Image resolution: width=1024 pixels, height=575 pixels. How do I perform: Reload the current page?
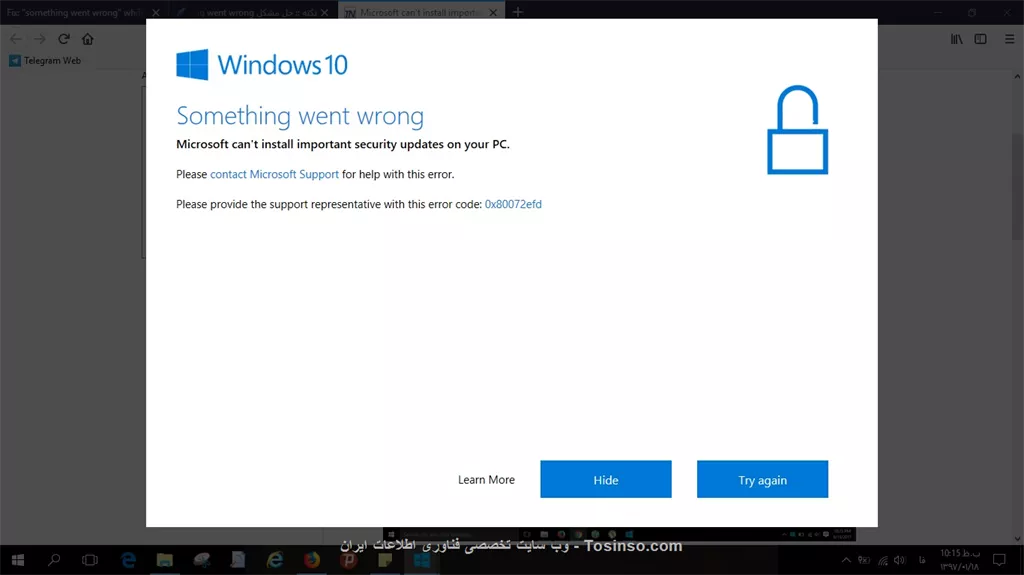[x=64, y=39]
